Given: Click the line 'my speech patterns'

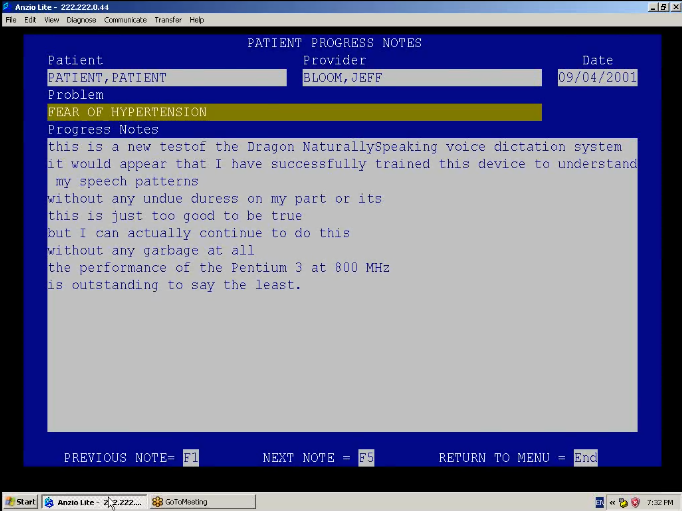Looking at the screenshot, I should point(127,181).
